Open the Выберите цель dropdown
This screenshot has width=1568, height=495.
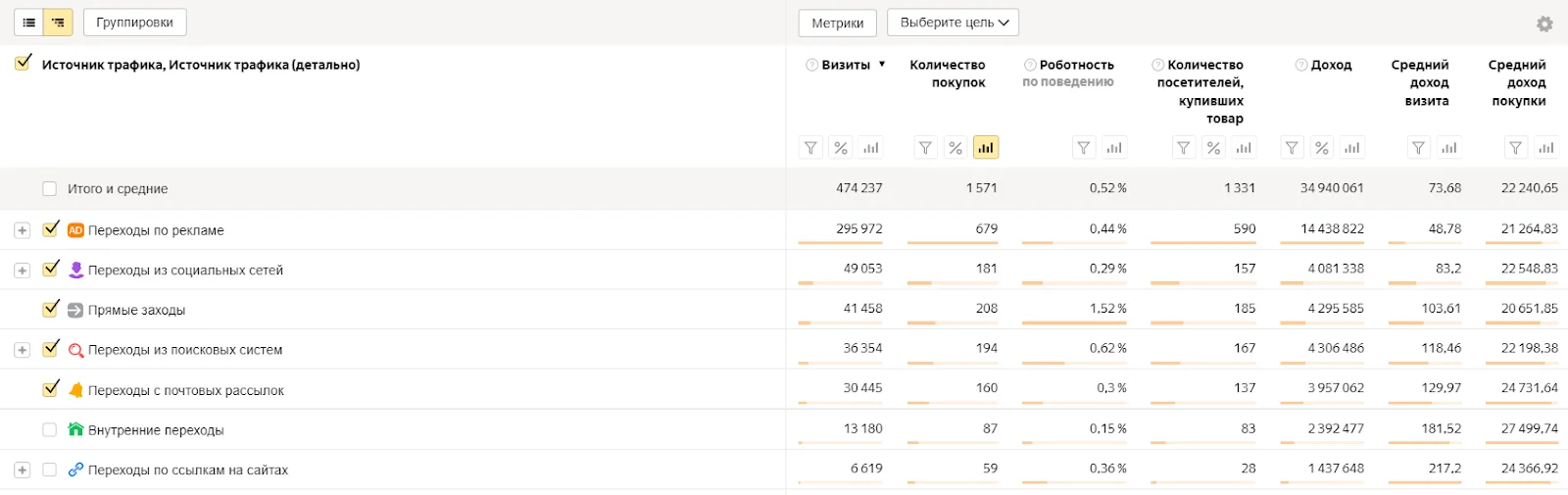pos(953,23)
